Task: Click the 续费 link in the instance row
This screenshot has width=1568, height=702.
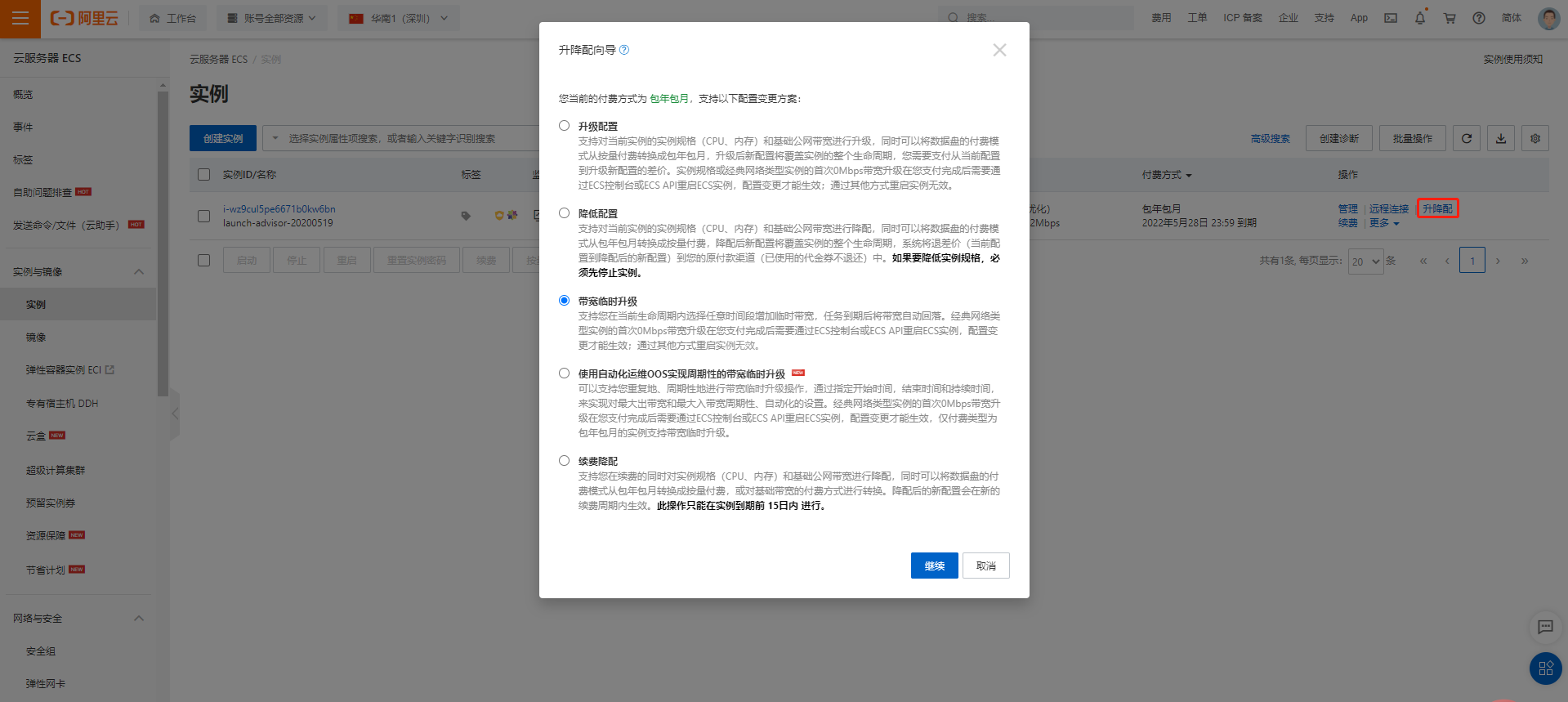Action: click(1348, 223)
